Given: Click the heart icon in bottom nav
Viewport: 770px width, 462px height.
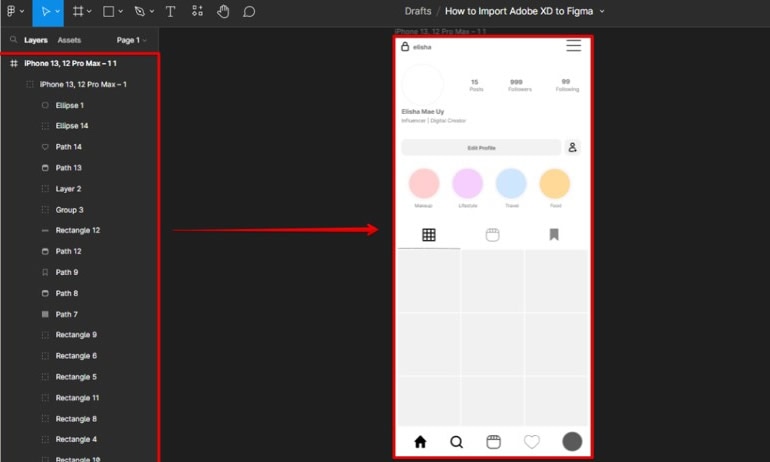Looking at the screenshot, I should (x=532, y=442).
